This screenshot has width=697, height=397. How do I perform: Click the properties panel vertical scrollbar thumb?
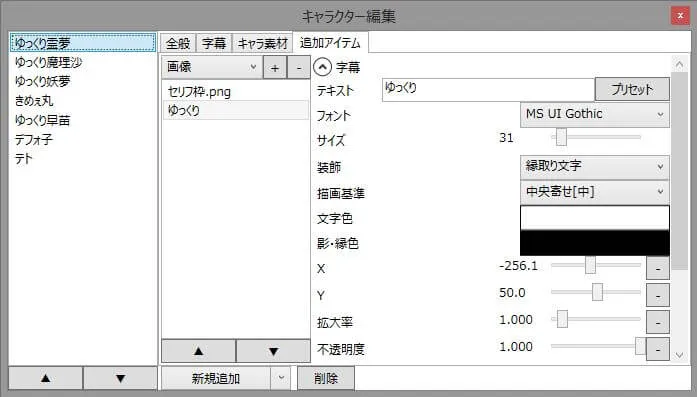point(679,171)
